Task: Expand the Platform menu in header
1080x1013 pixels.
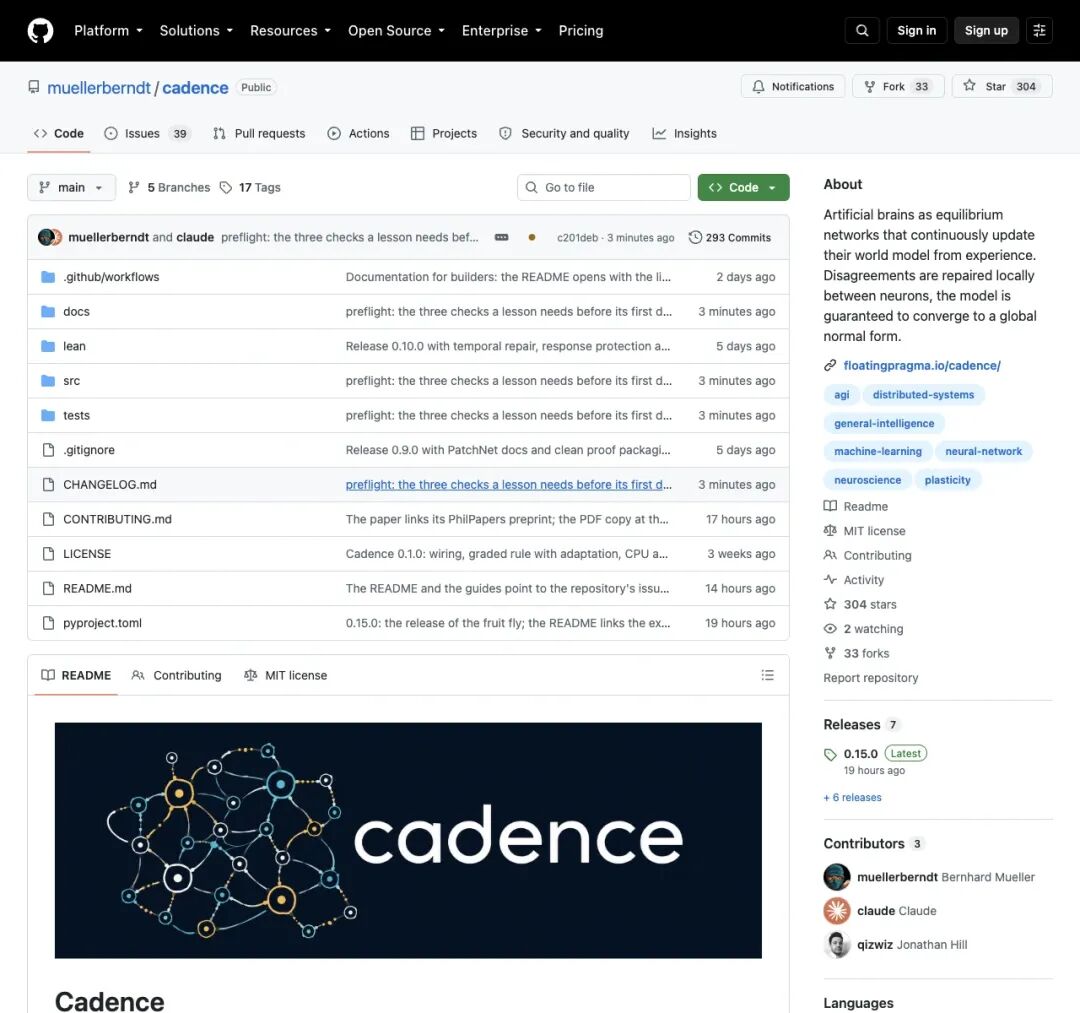Action: pos(108,31)
